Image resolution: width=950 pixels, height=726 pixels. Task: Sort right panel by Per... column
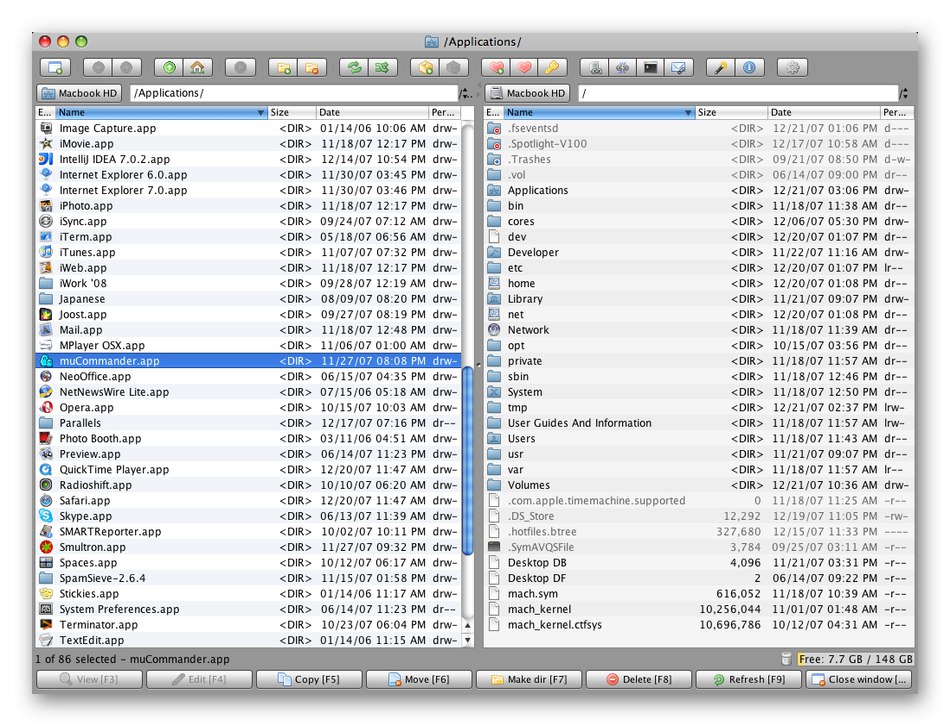pos(897,113)
